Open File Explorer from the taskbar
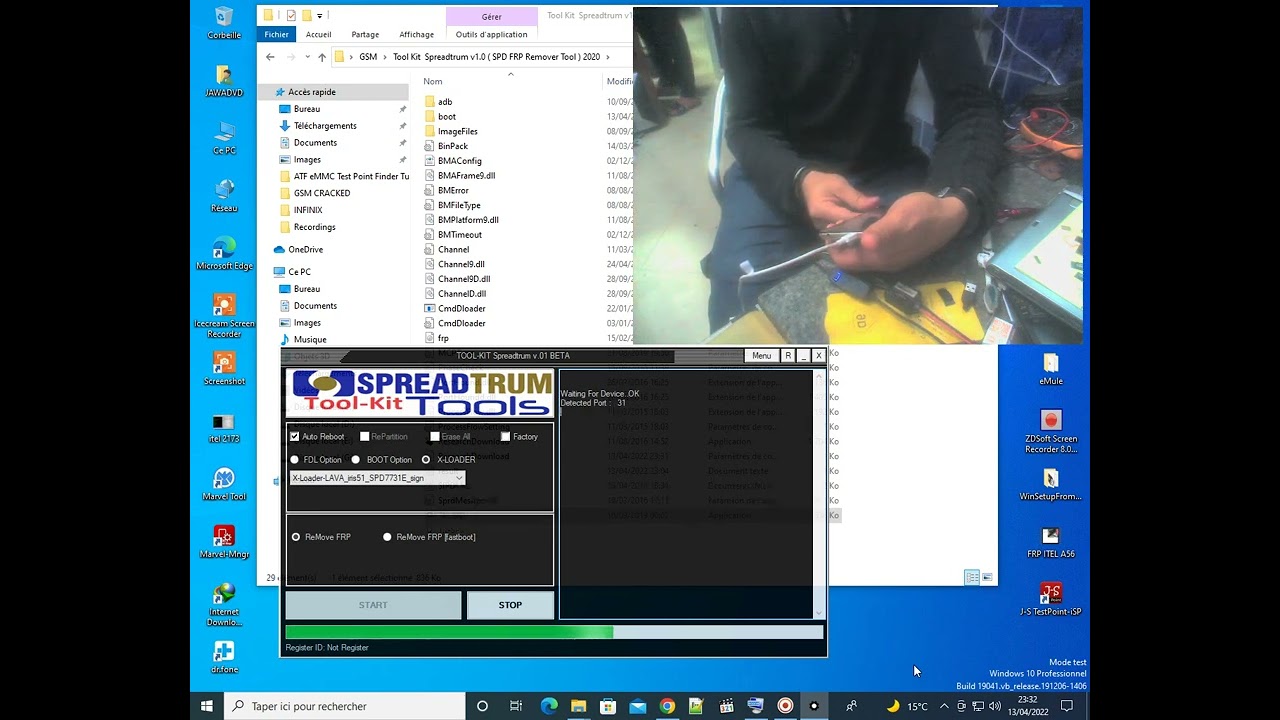1280x720 pixels. [x=578, y=706]
